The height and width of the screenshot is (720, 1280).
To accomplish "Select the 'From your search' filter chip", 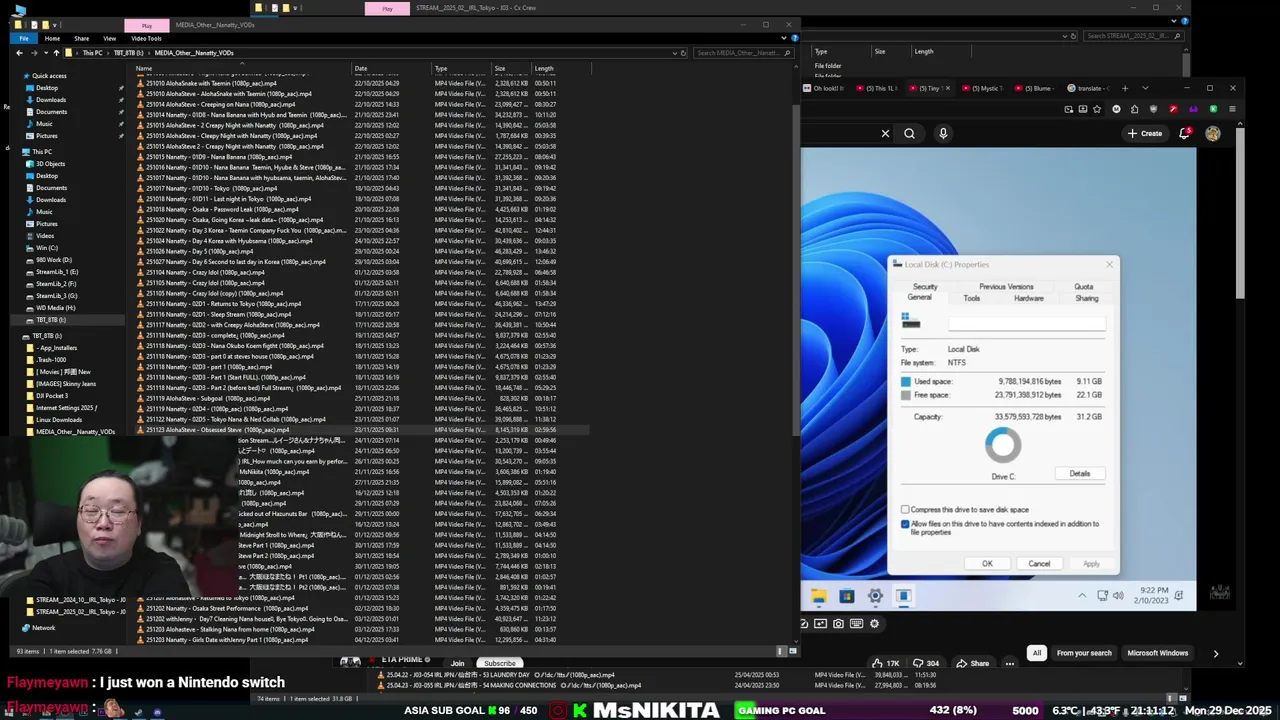I will (x=1084, y=653).
